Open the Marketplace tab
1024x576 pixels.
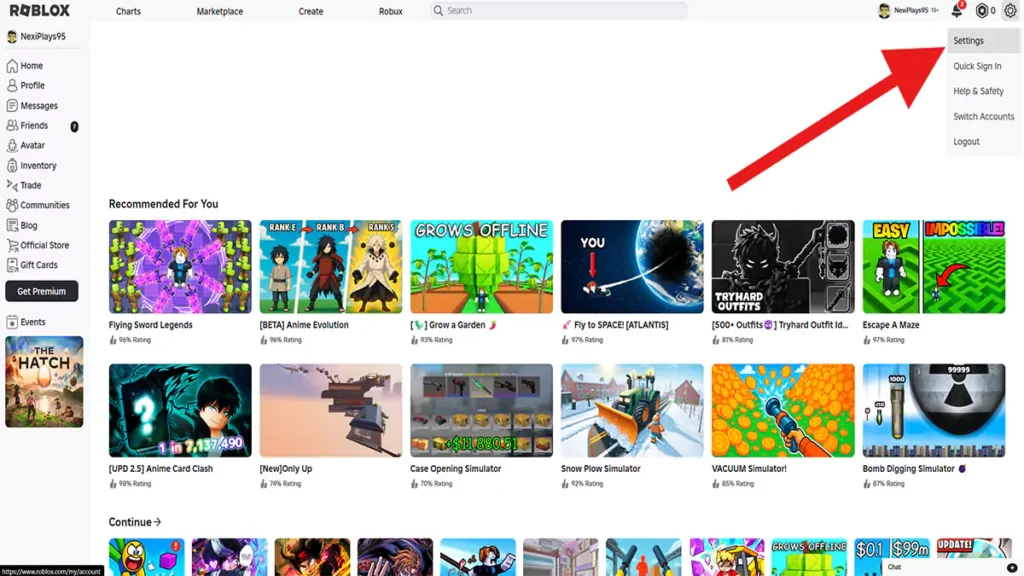pos(219,11)
